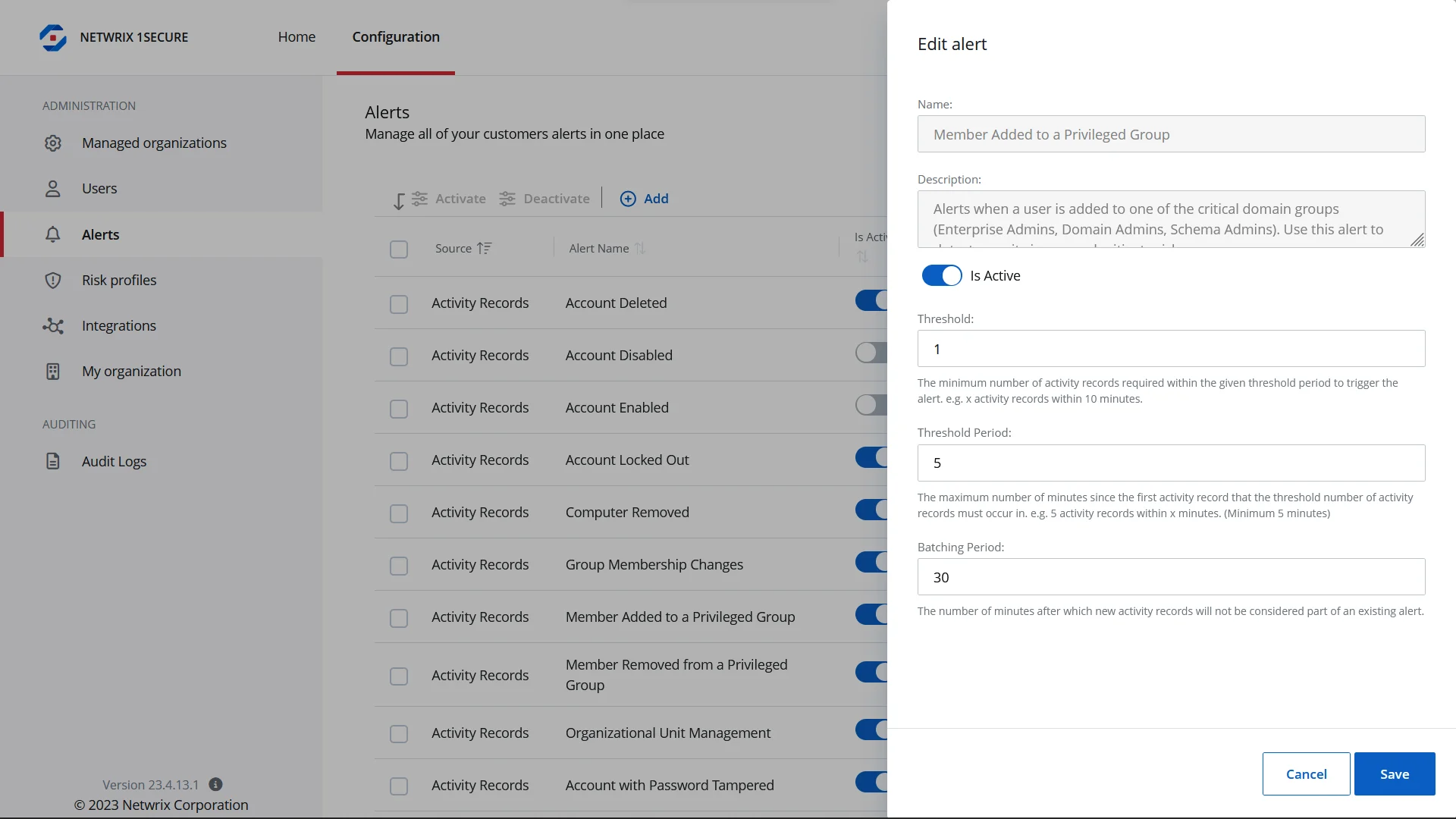Check the Account Deleted row checkbox

399,304
